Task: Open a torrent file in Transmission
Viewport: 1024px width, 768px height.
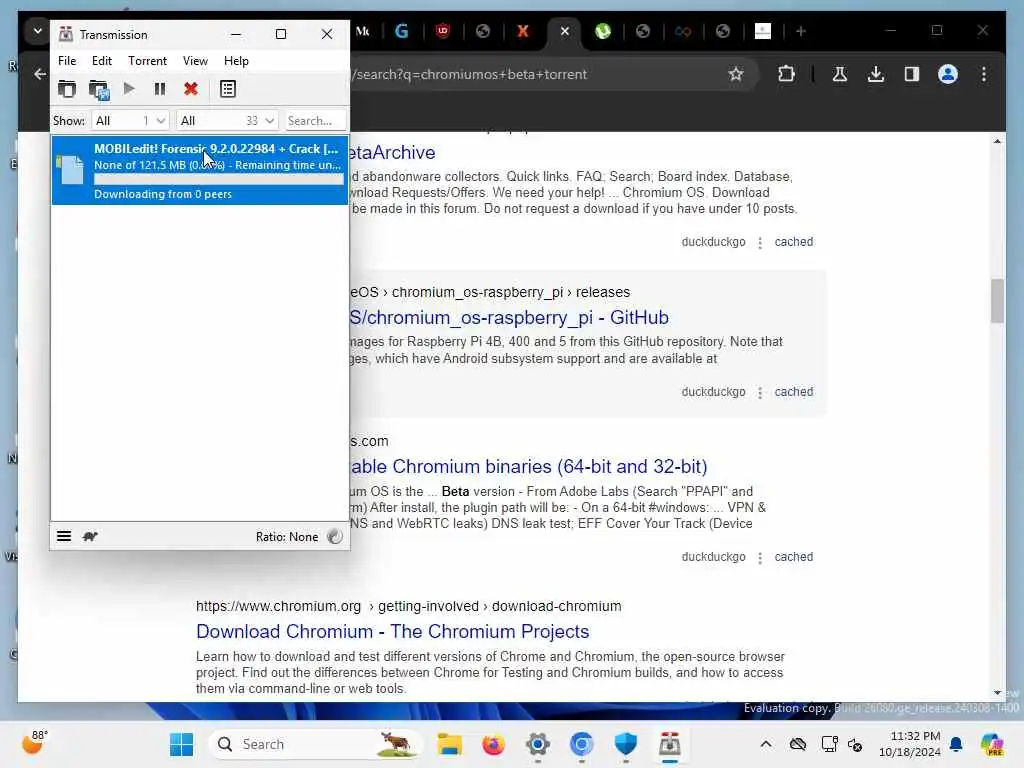Action: coord(67,89)
